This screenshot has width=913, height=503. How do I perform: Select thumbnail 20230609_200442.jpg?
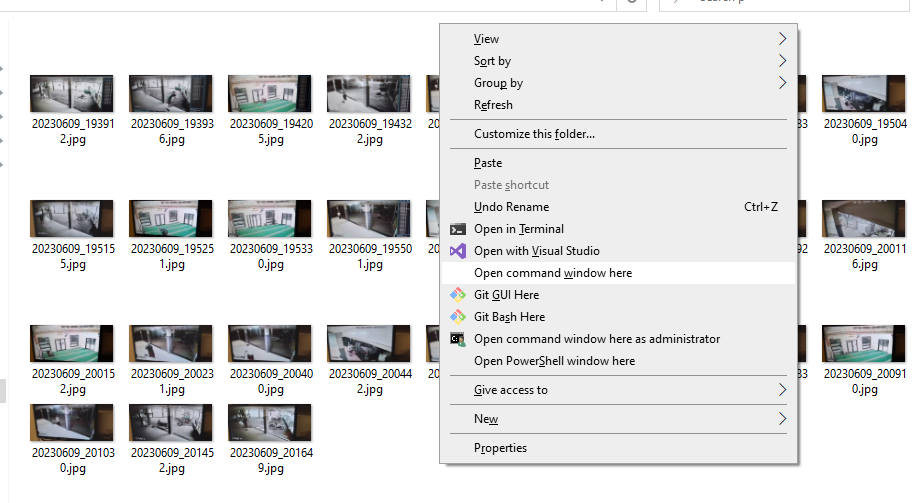coord(369,343)
